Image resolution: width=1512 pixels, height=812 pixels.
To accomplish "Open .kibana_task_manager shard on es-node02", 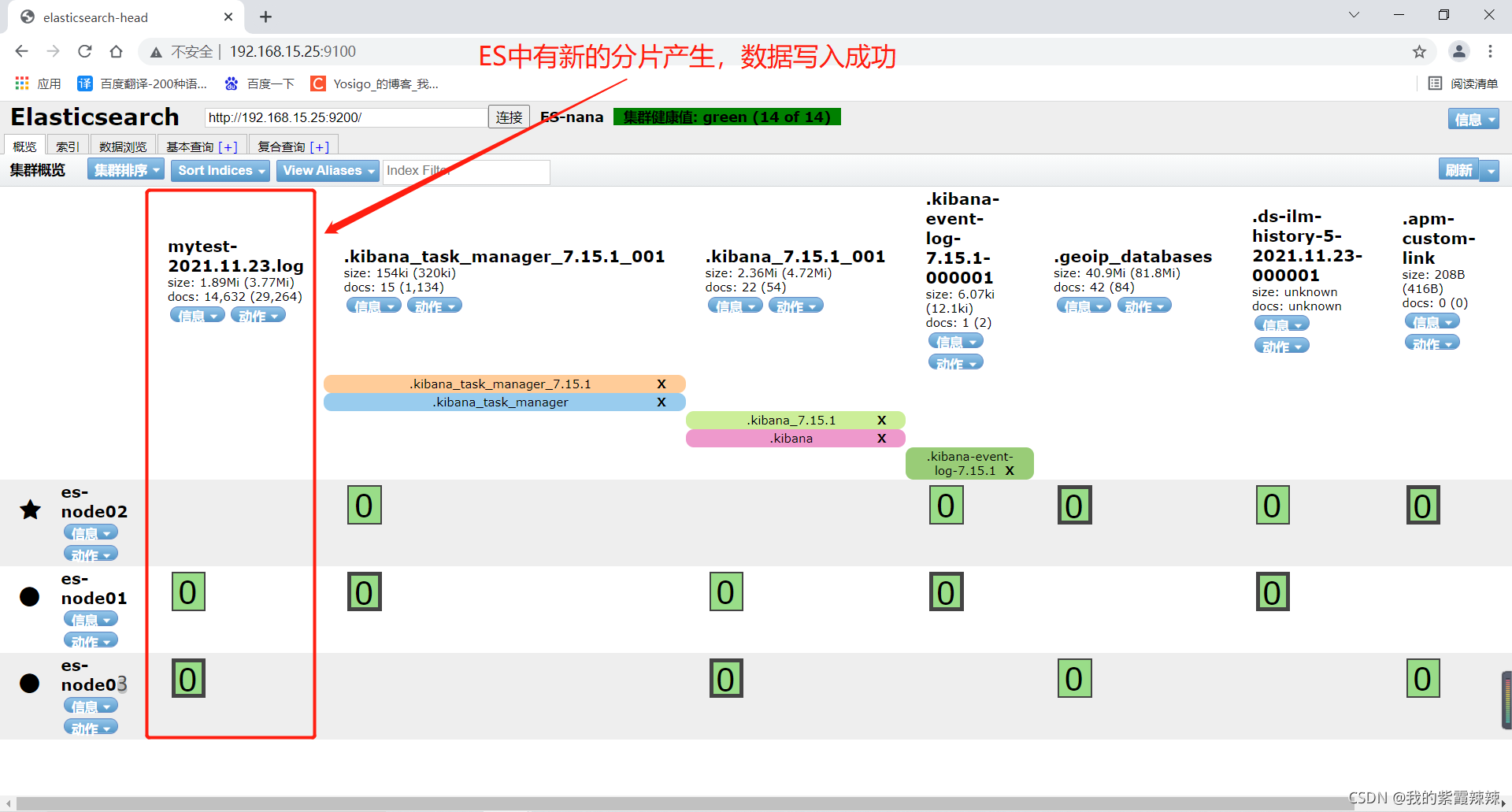I will coord(365,506).
